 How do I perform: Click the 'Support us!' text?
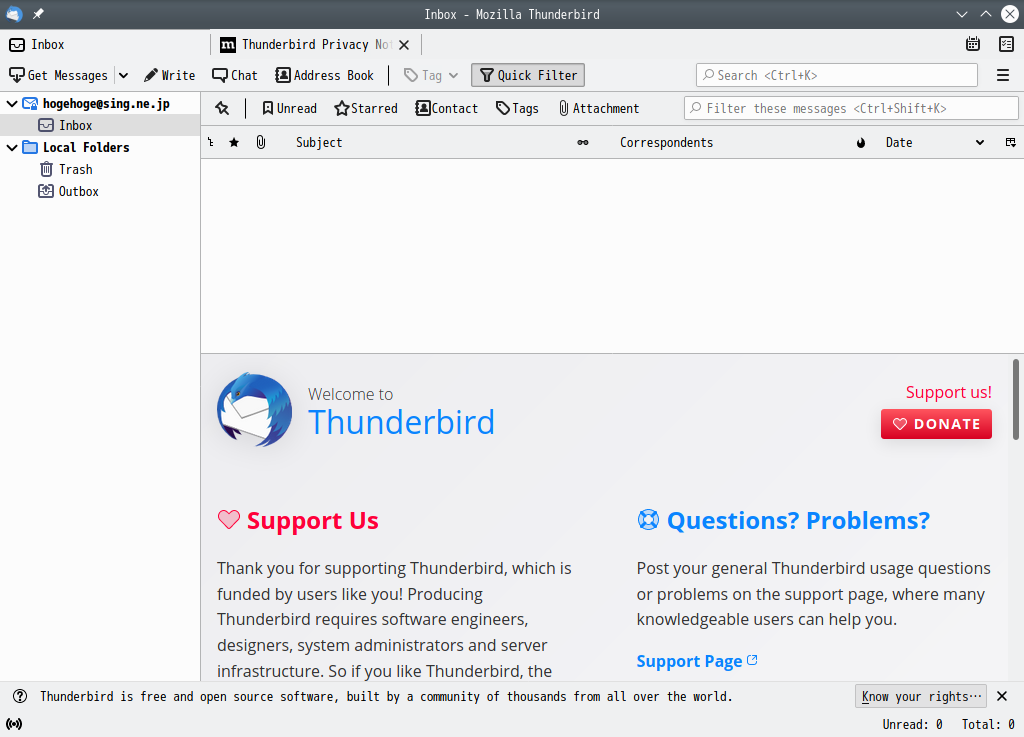[948, 392]
